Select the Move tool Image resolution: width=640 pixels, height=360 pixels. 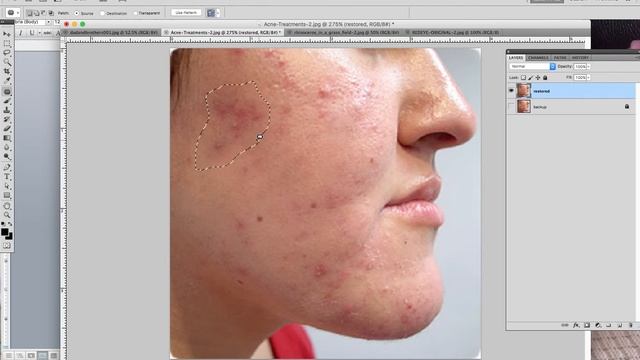point(7,34)
